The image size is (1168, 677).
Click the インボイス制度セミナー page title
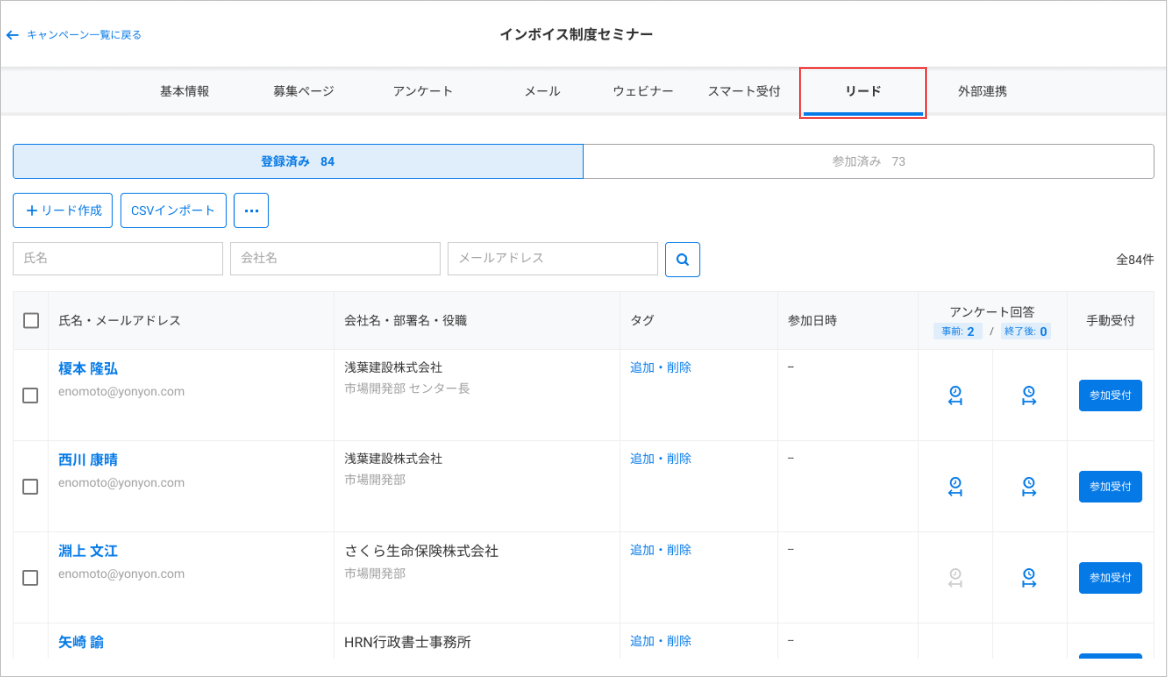click(576, 34)
